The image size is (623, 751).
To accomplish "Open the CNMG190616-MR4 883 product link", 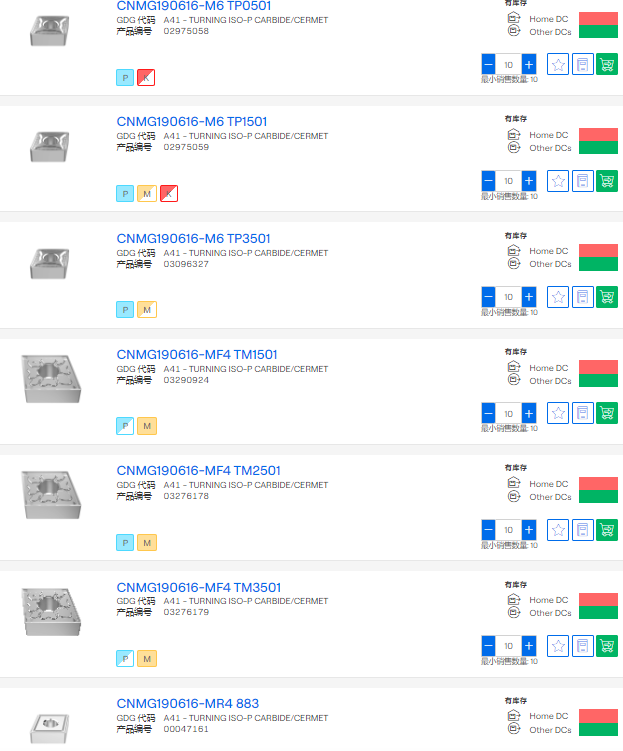I will (187, 703).
